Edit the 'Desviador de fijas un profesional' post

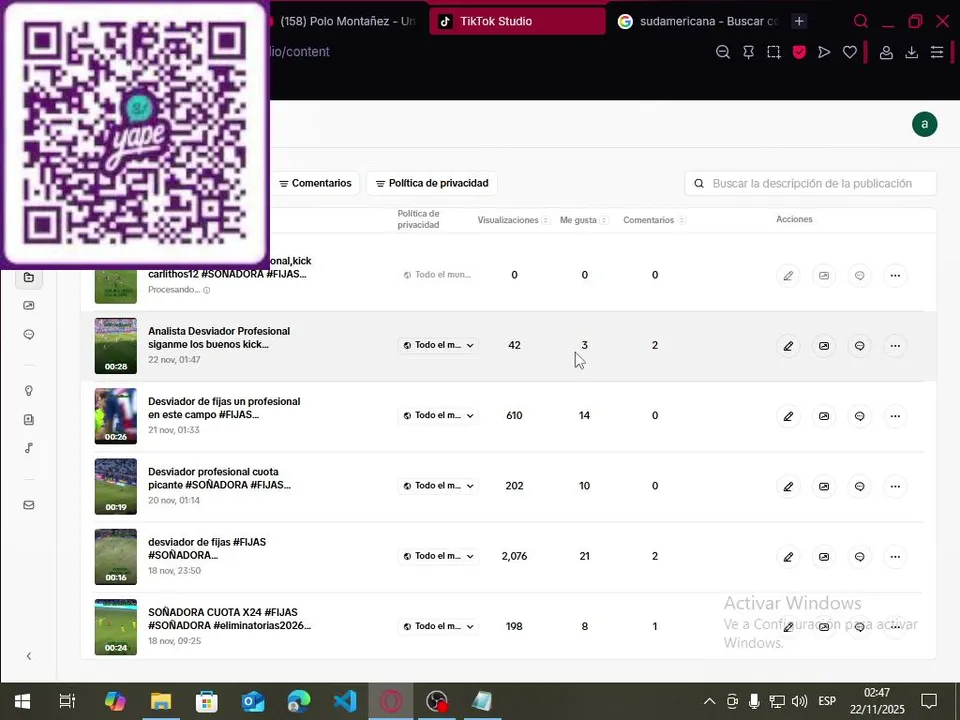[x=788, y=416]
